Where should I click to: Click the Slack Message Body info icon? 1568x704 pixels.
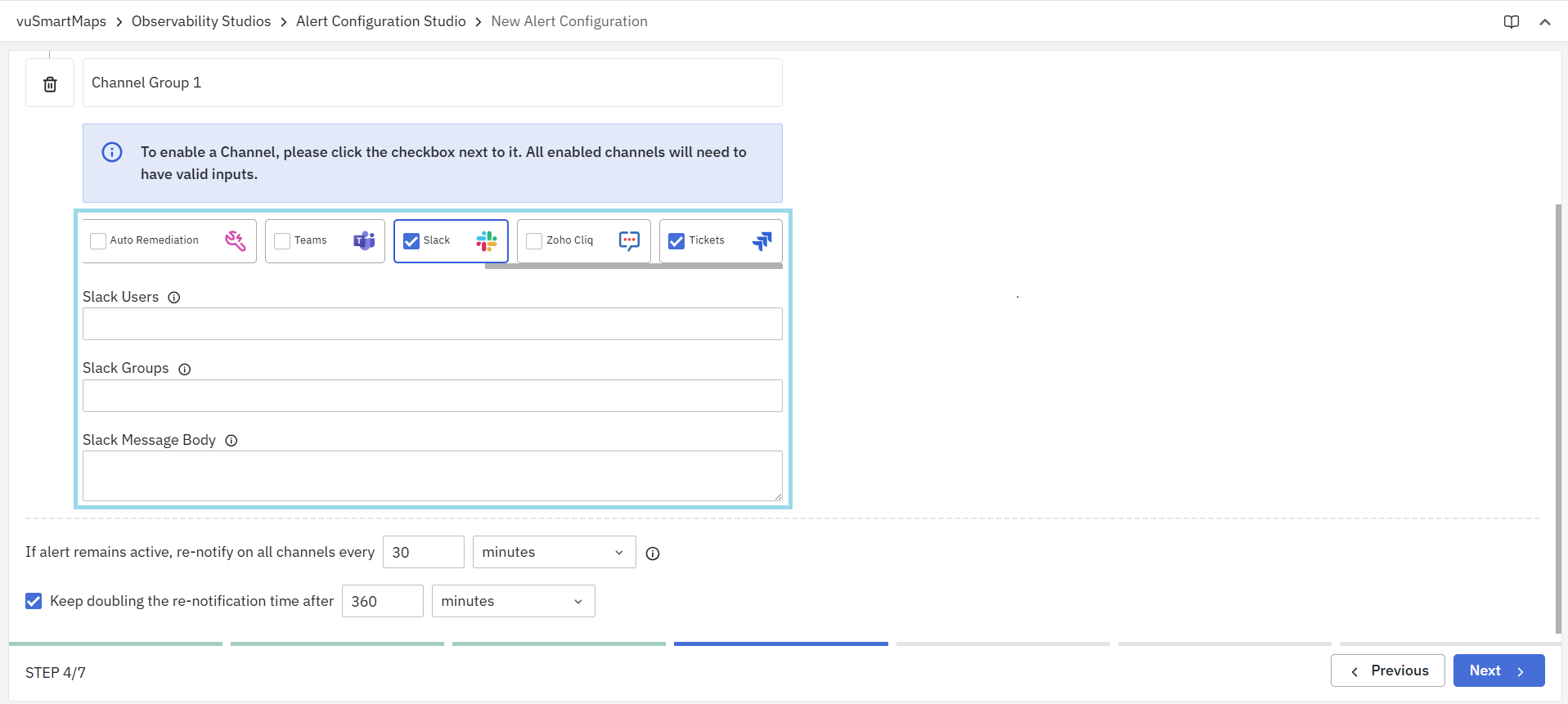click(x=231, y=441)
